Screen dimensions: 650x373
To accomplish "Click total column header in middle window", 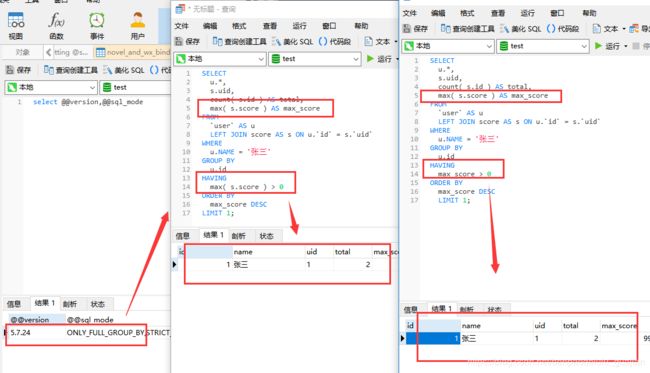I will tap(352, 252).
